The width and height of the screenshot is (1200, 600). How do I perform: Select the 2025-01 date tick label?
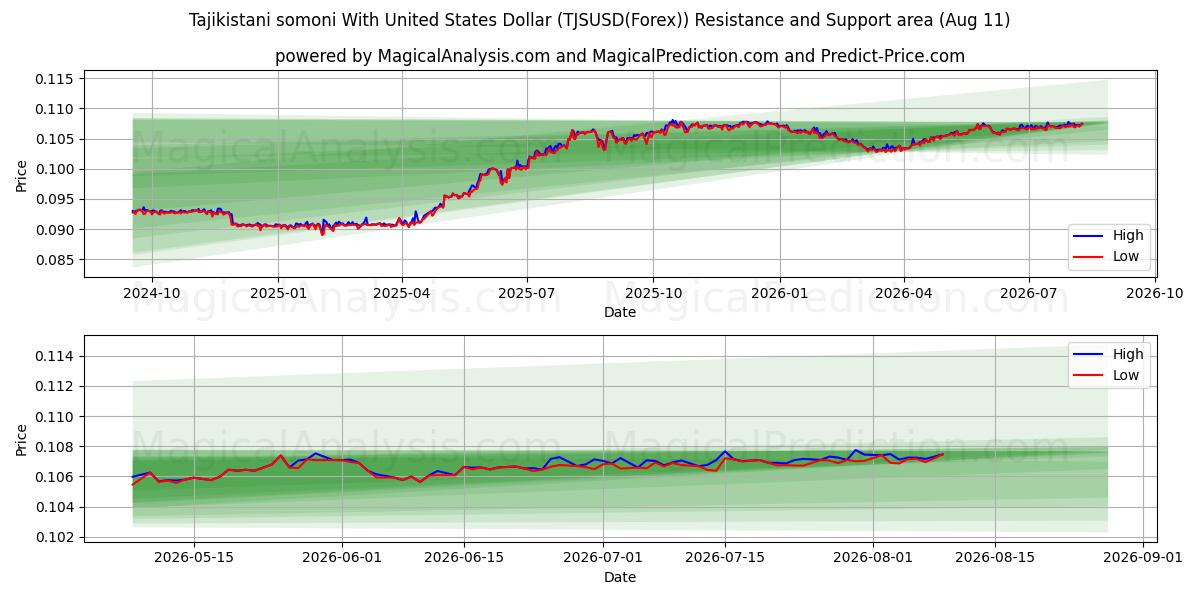[277, 293]
